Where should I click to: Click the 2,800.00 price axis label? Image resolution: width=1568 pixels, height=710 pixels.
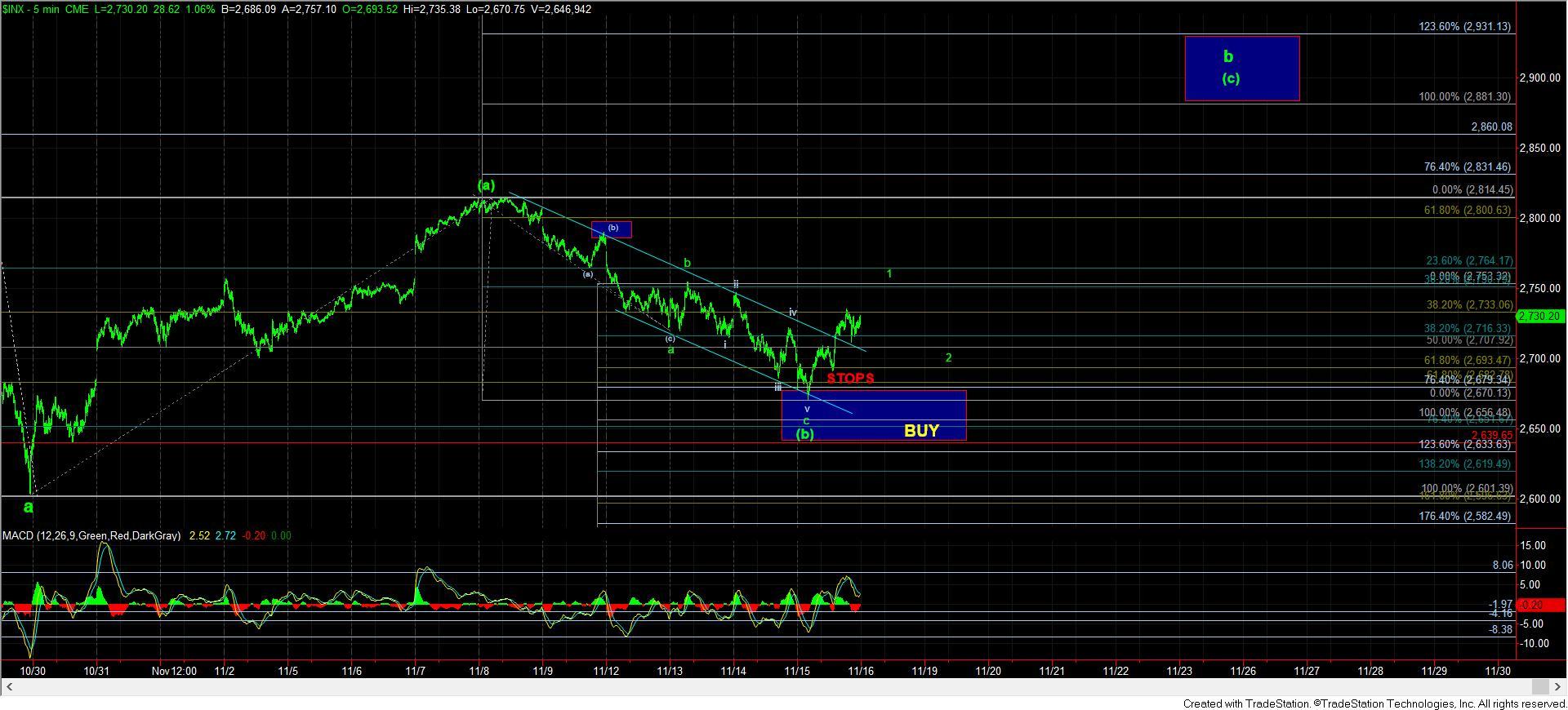click(x=1540, y=218)
